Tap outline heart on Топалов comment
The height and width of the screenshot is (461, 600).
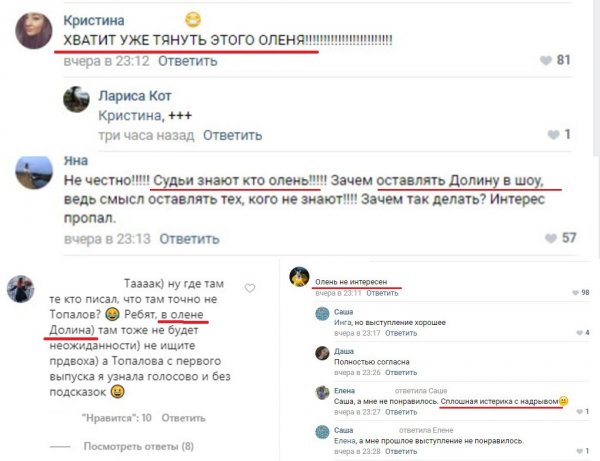point(250,288)
